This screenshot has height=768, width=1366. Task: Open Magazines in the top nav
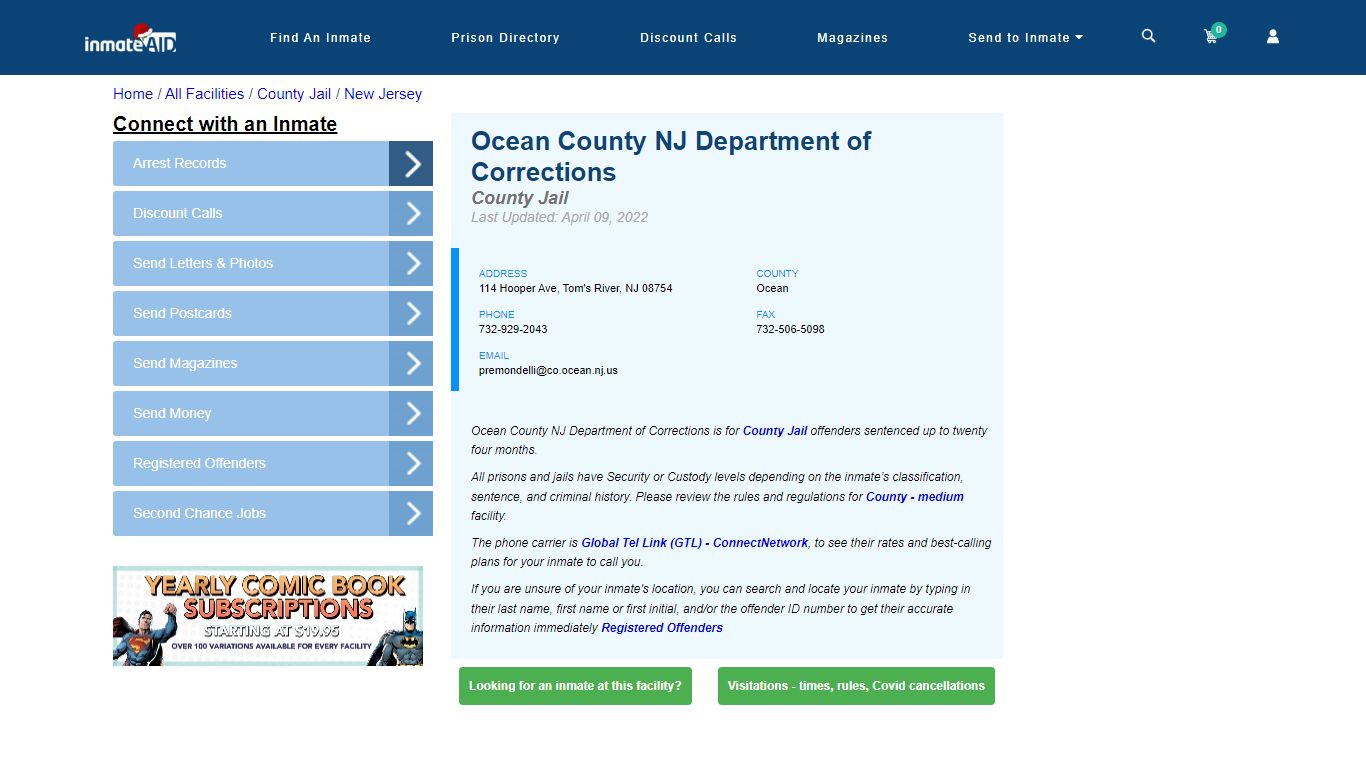point(852,38)
